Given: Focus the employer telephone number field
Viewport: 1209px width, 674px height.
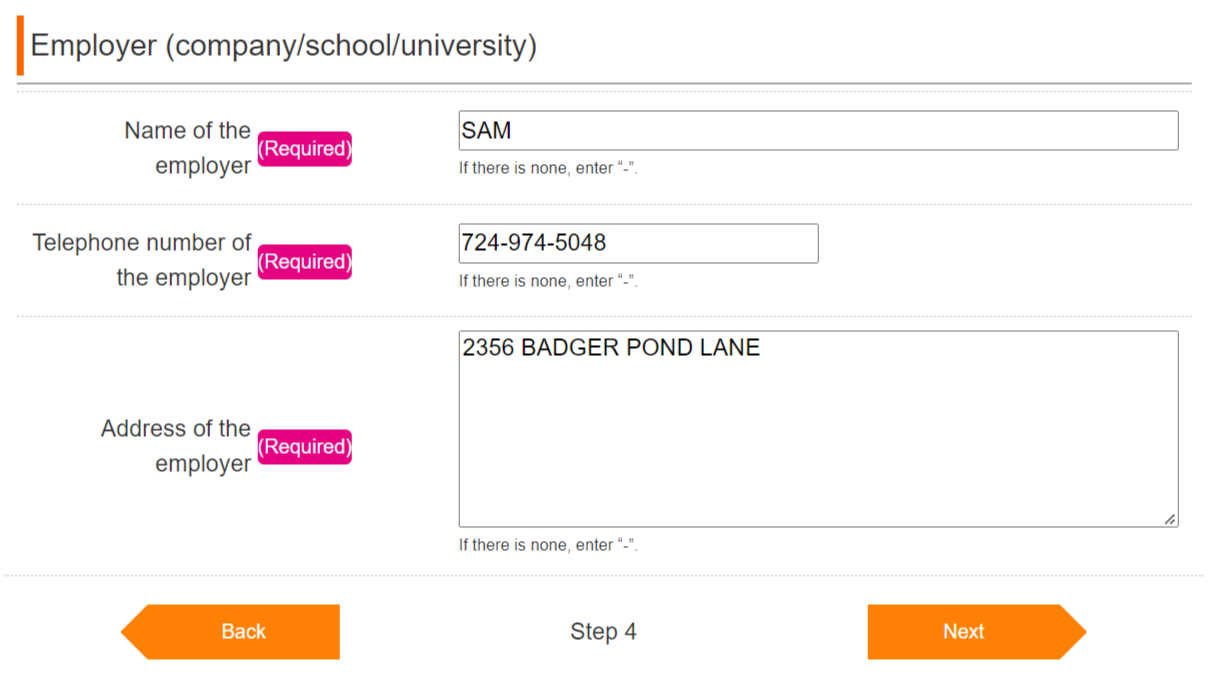Looking at the screenshot, I should pyautogui.click(x=637, y=243).
